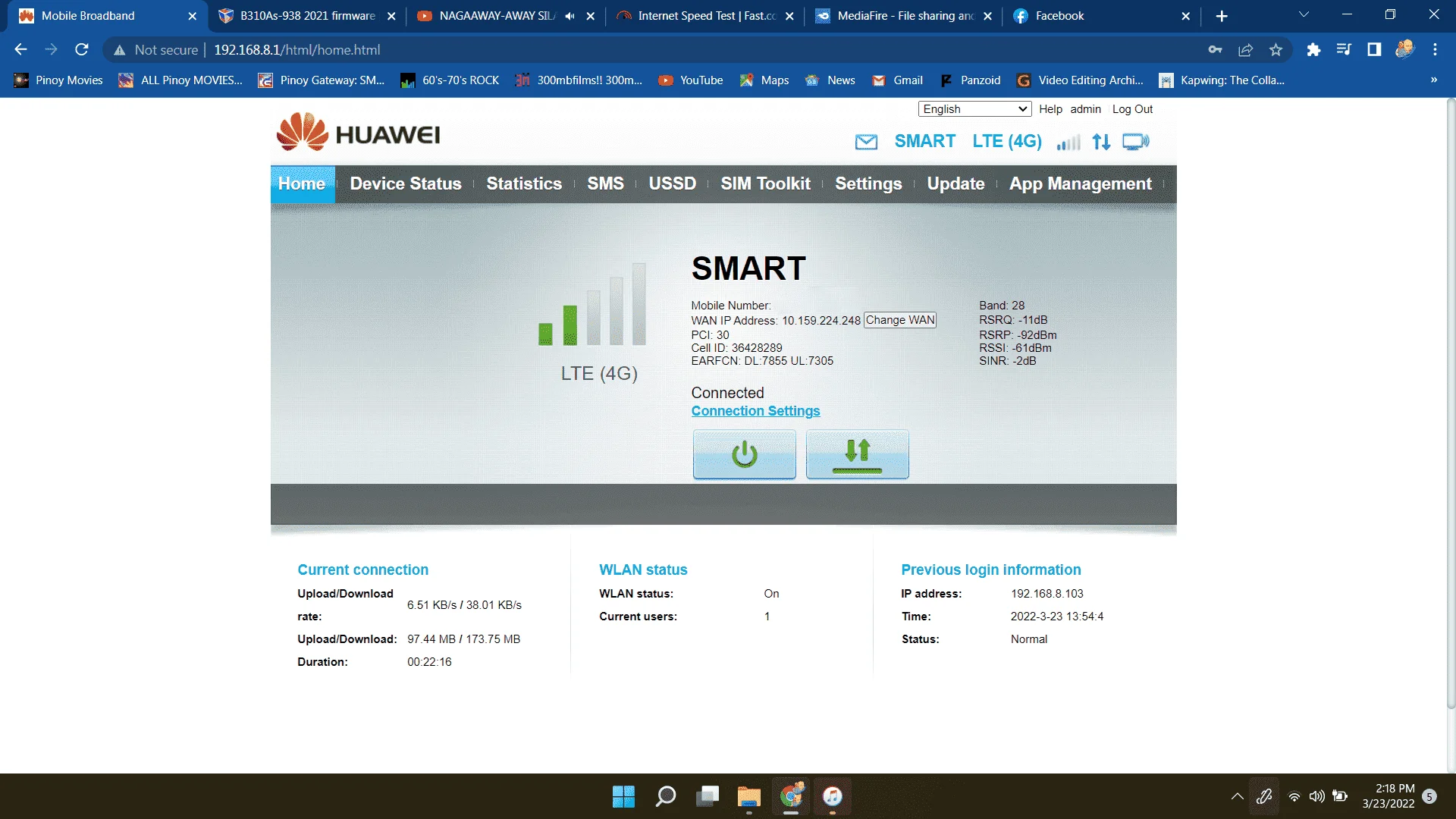
Task: Open the YouTube bookmark
Action: tap(690, 80)
